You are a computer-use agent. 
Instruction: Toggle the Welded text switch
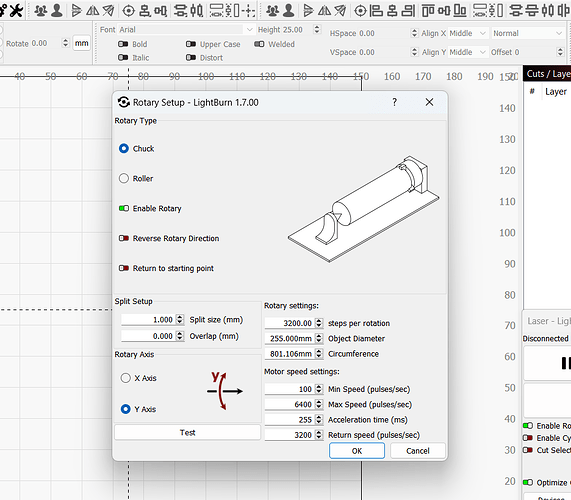tap(259, 44)
